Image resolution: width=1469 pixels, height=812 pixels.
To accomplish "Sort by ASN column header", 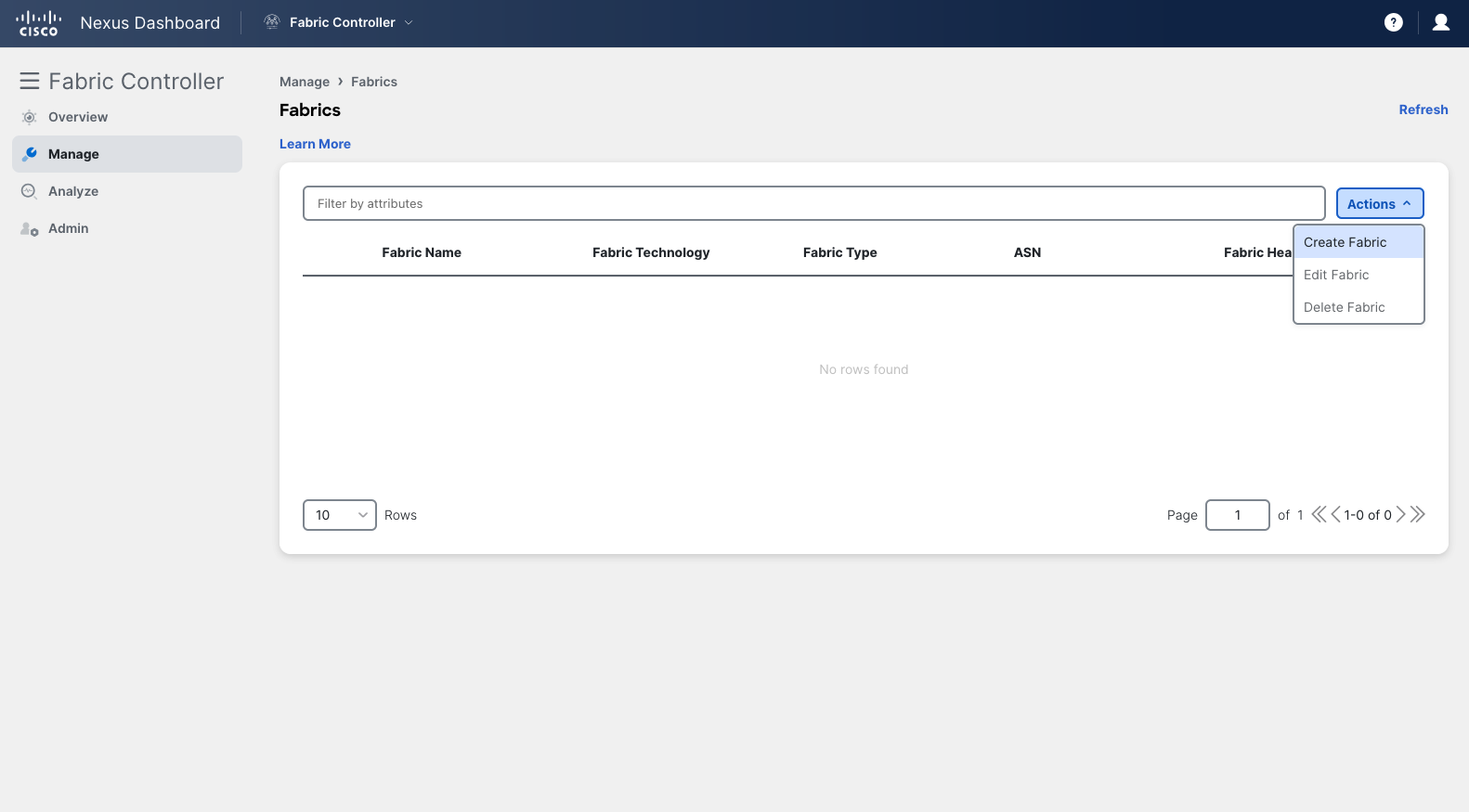I will tap(1027, 252).
